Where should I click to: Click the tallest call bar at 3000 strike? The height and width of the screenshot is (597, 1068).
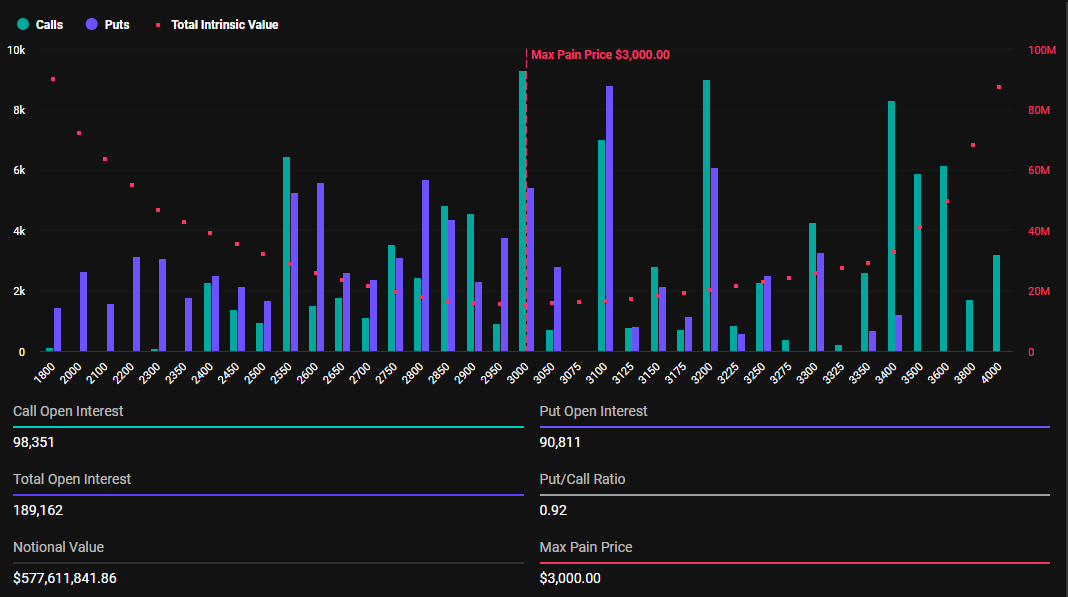pos(522,211)
